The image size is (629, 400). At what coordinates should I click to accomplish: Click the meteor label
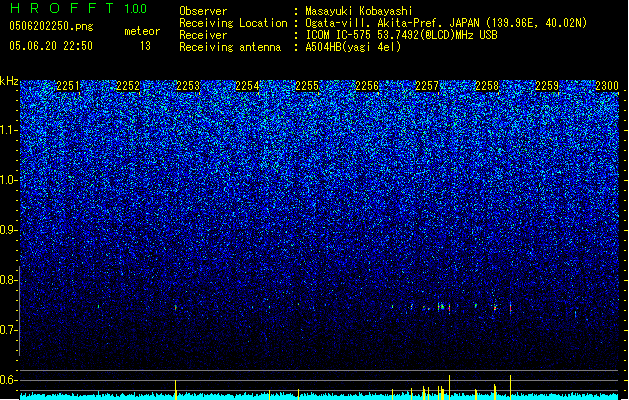(142, 31)
